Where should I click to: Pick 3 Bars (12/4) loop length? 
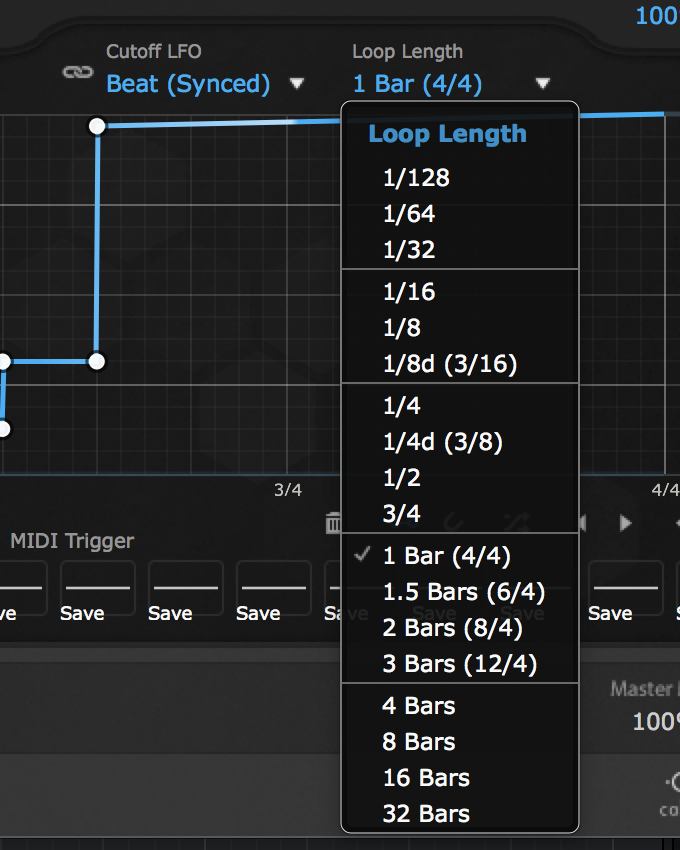pos(460,664)
